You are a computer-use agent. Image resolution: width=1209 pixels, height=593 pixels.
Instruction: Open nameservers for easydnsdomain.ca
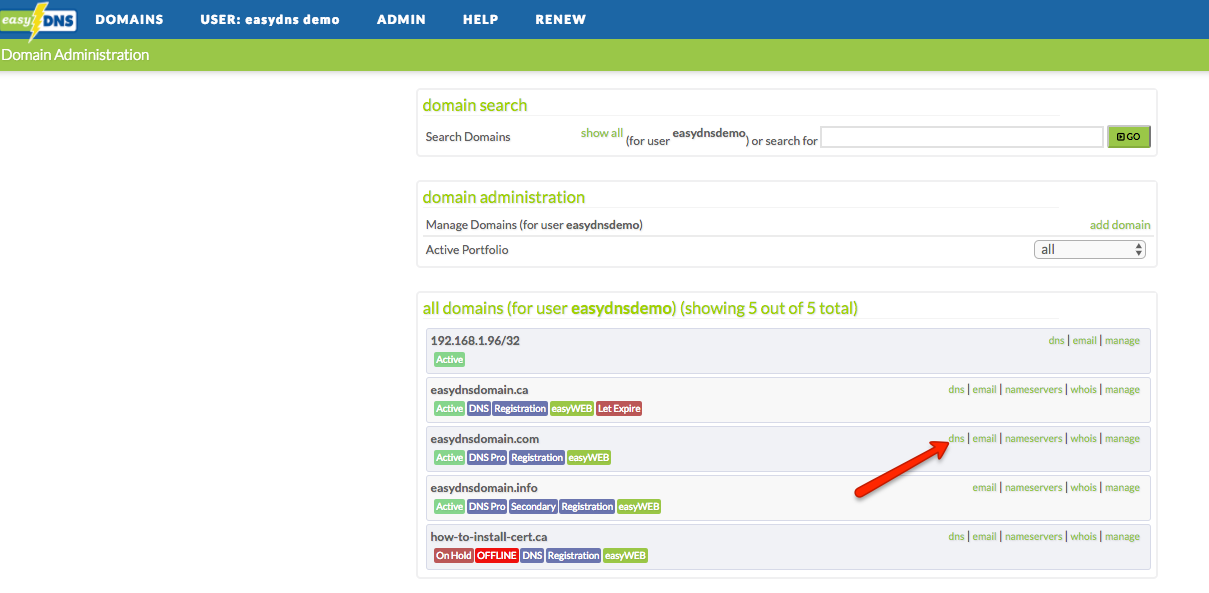tap(1034, 390)
